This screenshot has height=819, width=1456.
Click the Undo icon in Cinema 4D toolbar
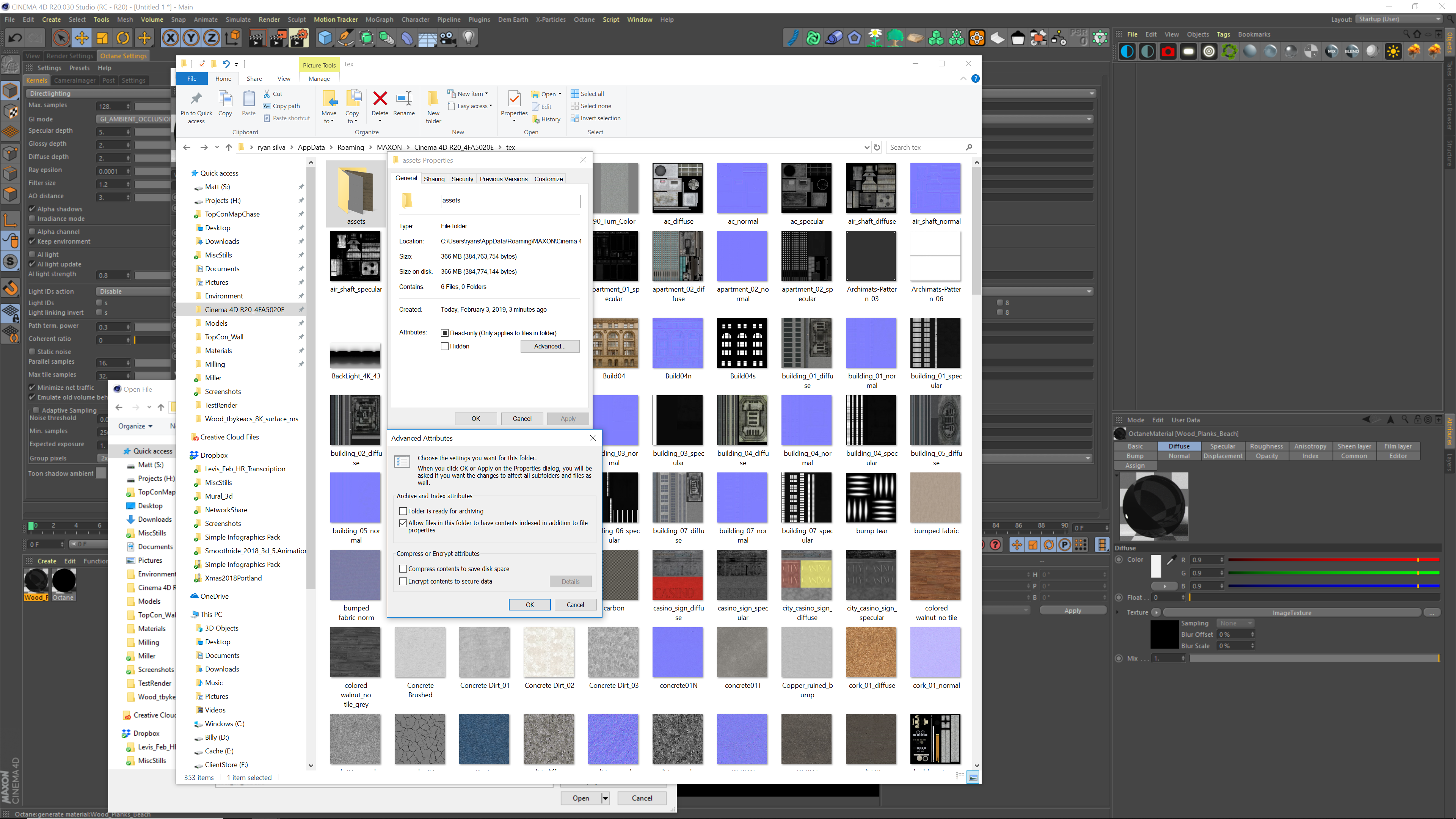(15, 38)
